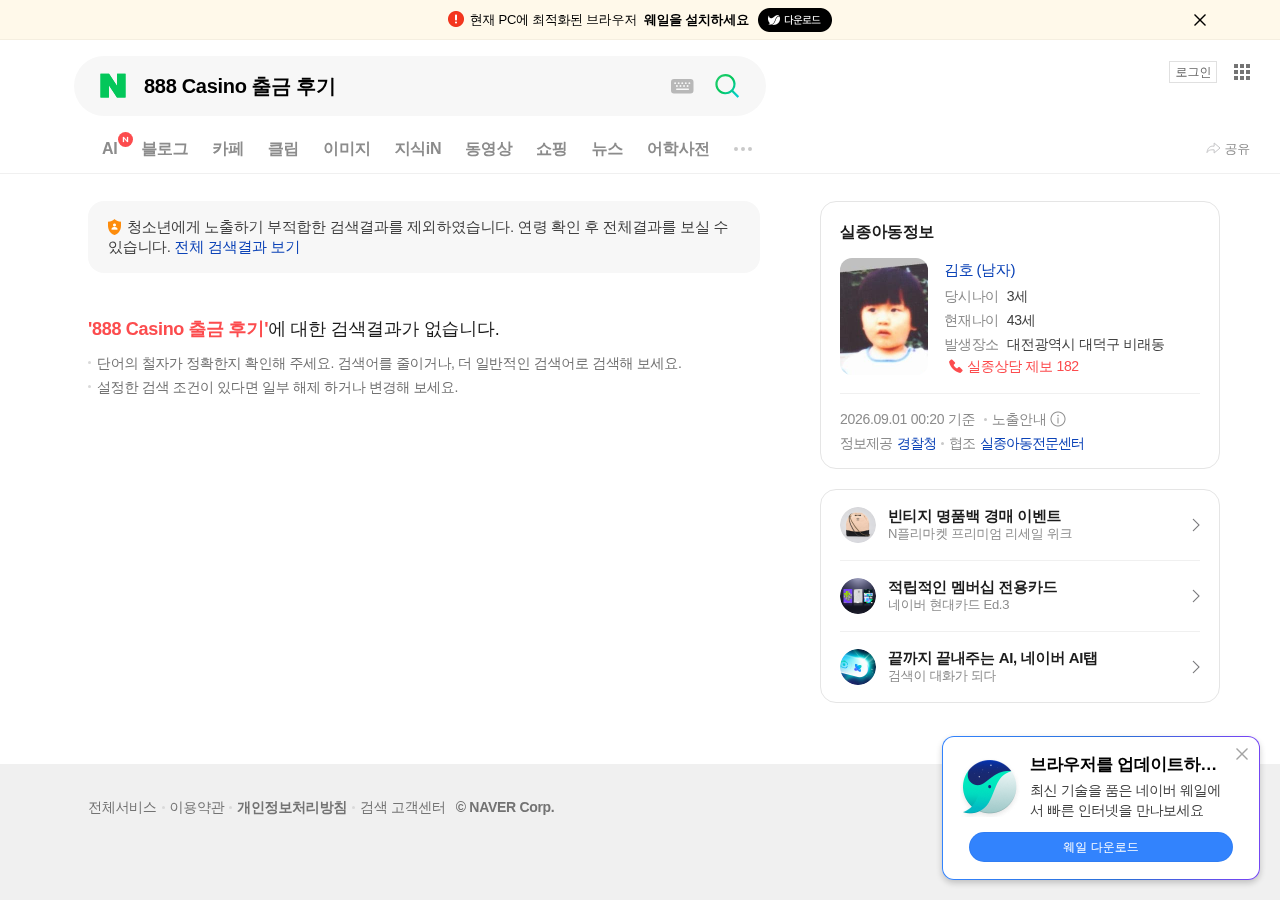Open 끝까지 끝내주는 AI, 네이버 AI탭 item
Viewport: 1280px width, 900px height.
click(x=1020, y=667)
